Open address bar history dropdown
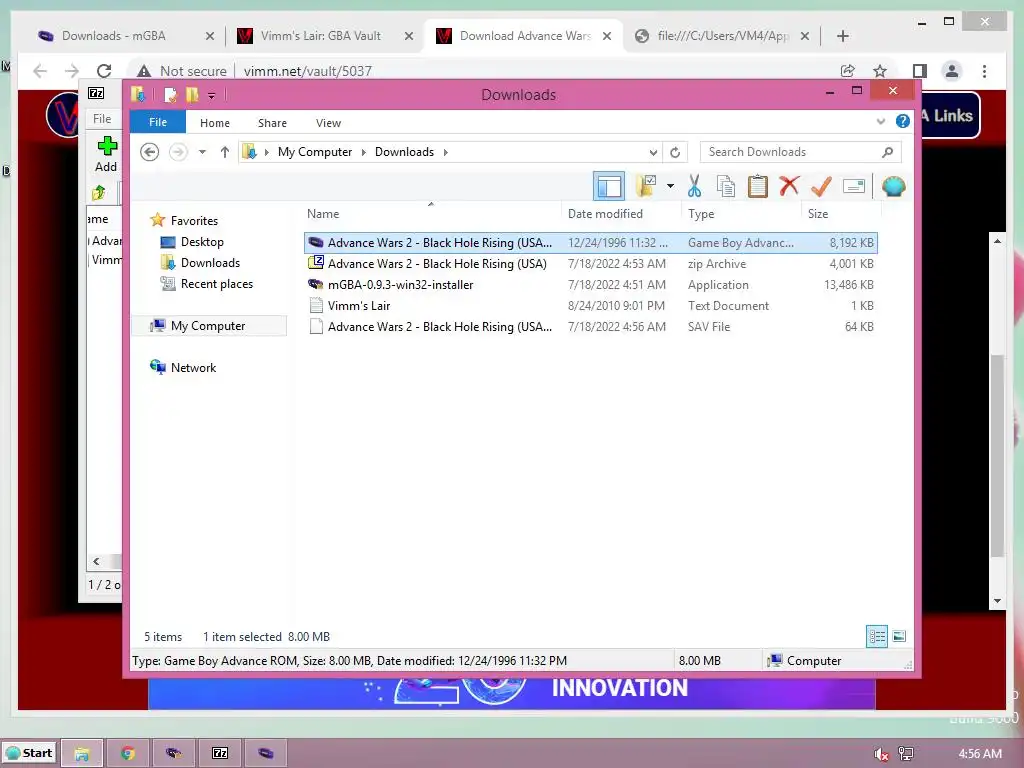Image resolution: width=1024 pixels, height=768 pixels. click(653, 152)
